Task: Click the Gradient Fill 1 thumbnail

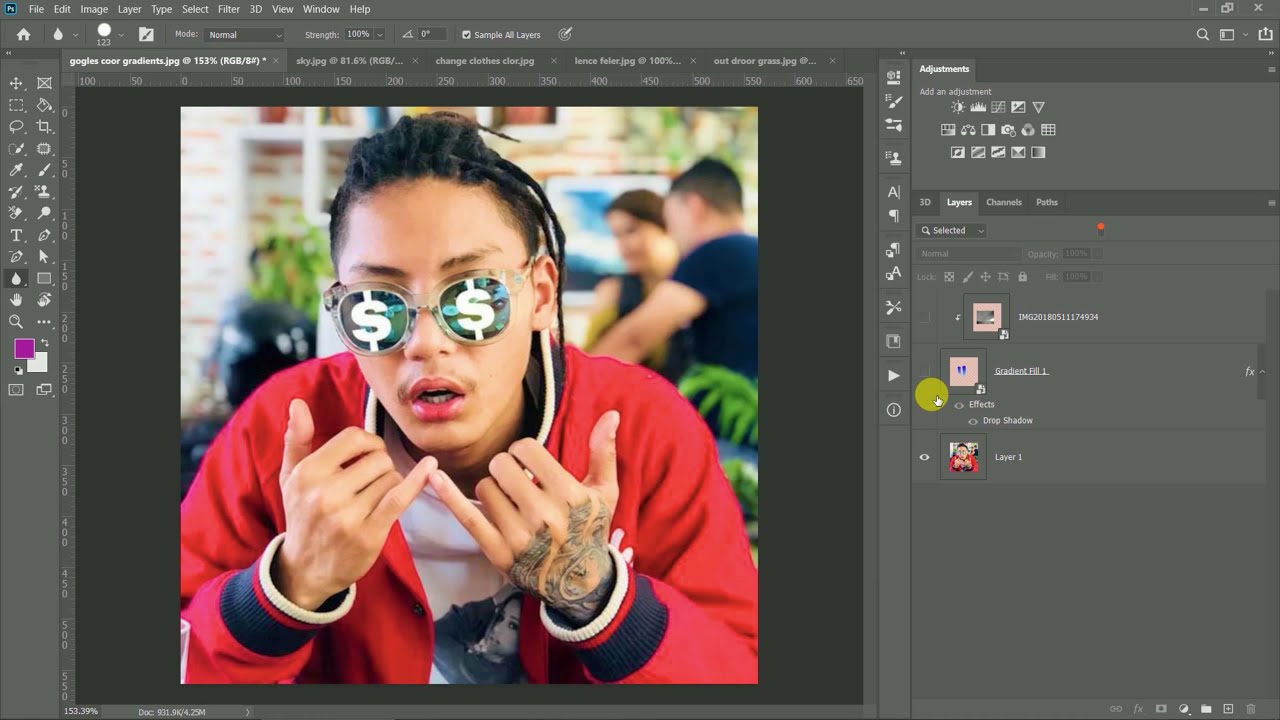Action: coord(963,371)
